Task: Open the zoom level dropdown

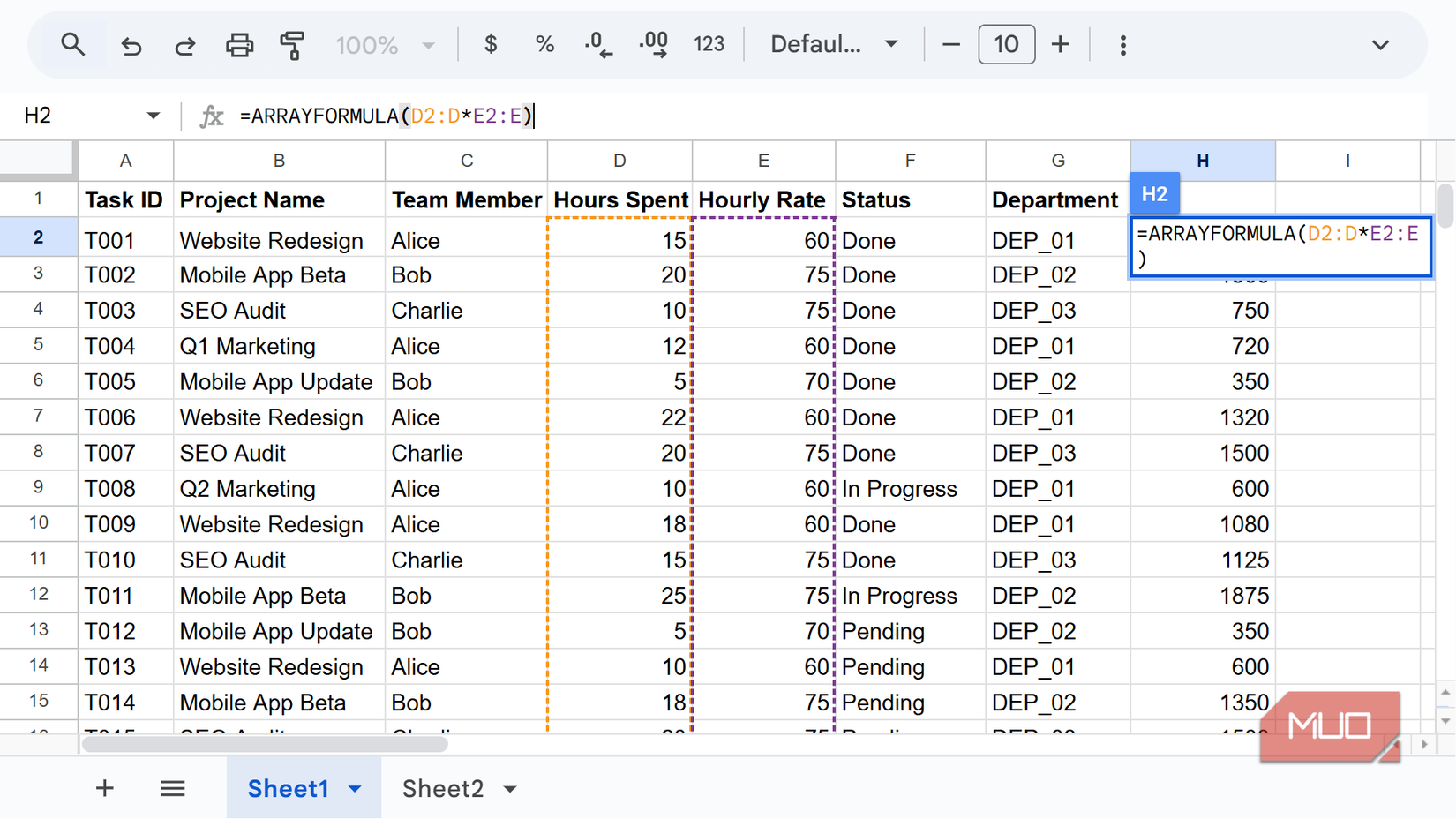Action: [x=386, y=44]
